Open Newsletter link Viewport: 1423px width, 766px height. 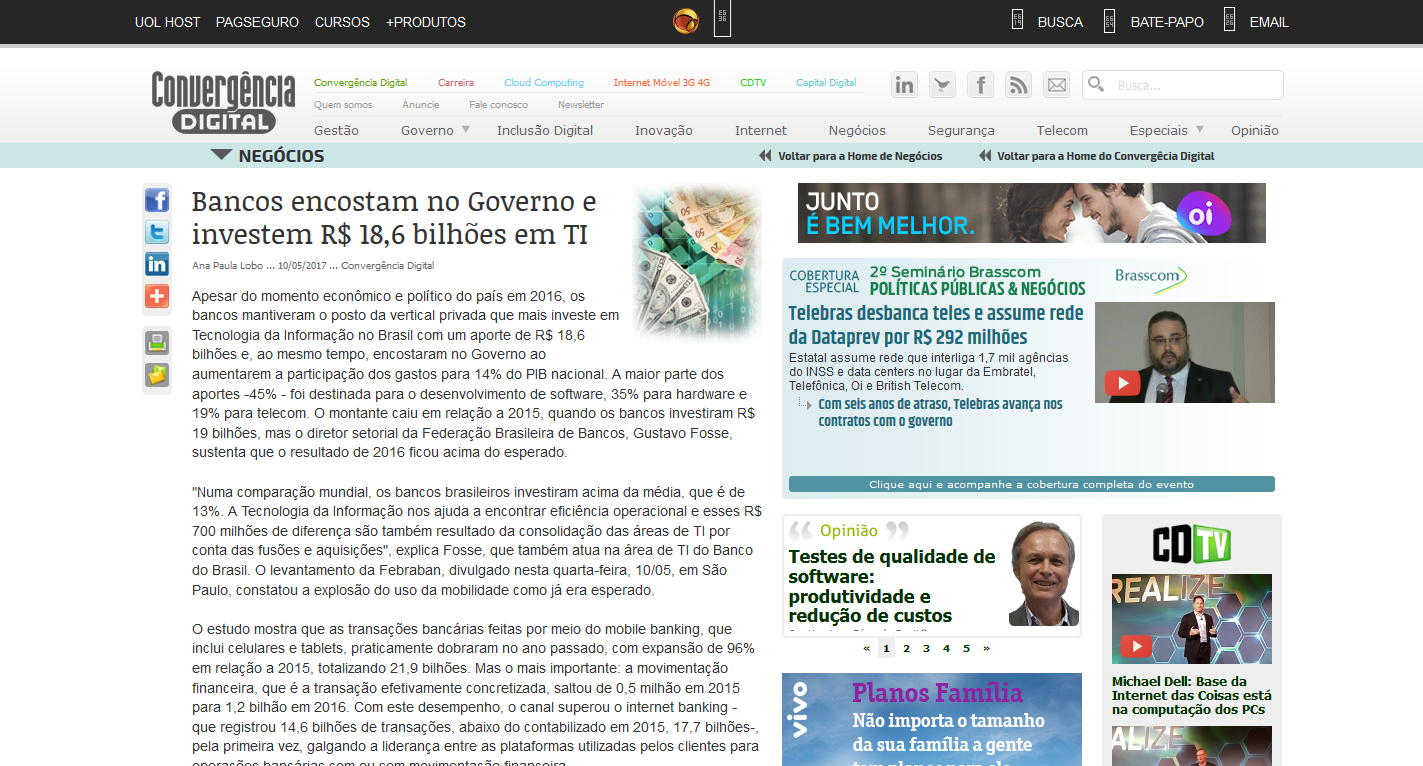(581, 105)
